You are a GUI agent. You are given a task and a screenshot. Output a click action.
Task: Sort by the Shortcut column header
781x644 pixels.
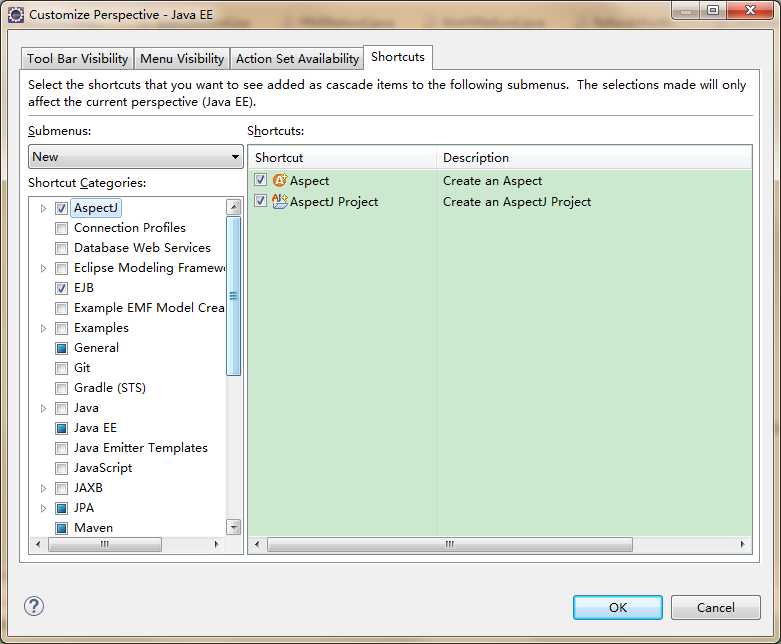click(342, 158)
